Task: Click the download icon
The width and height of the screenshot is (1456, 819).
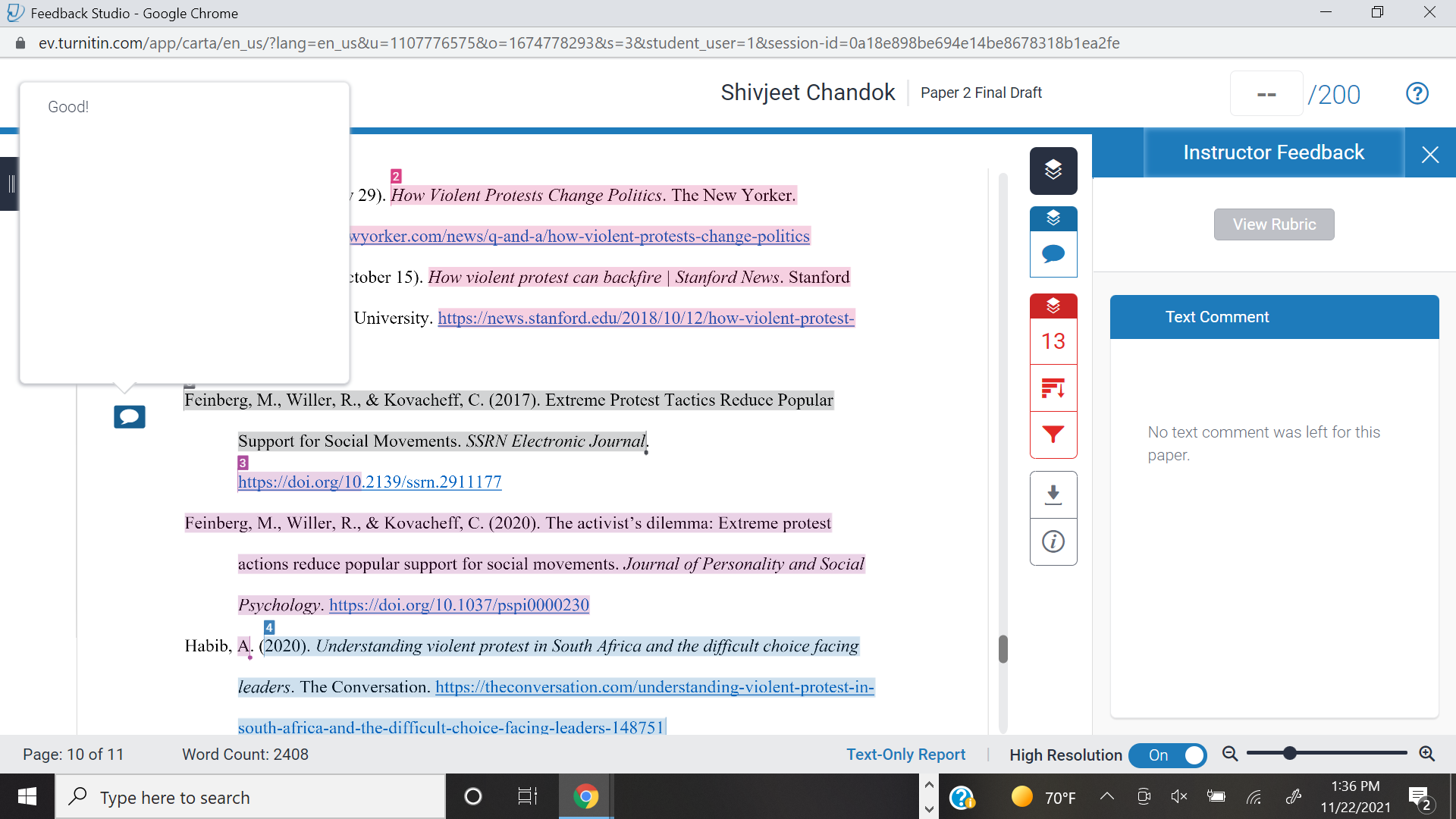Action: click(x=1053, y=494)
